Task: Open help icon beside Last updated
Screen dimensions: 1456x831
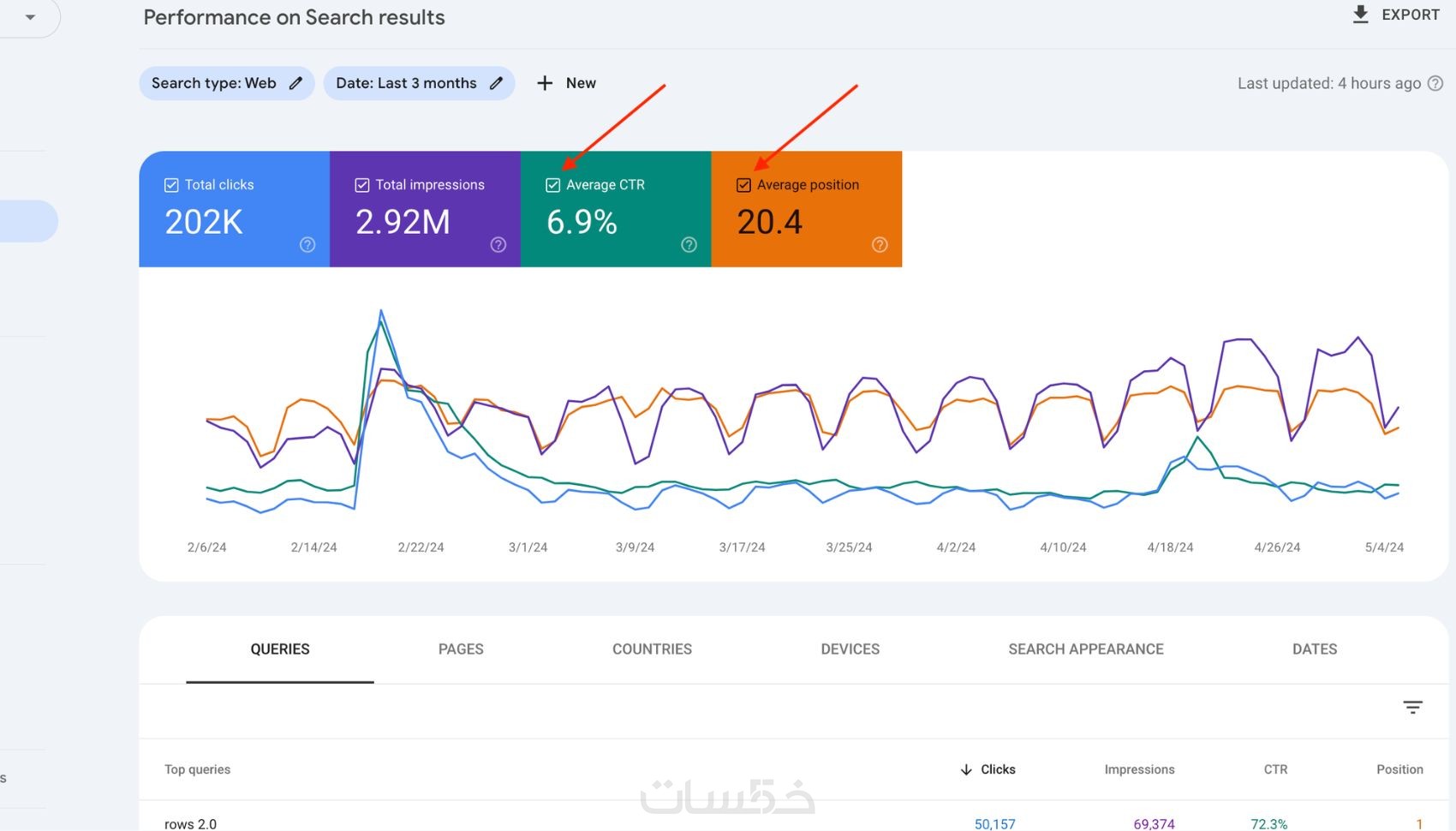Action: tap(1435, 83)
